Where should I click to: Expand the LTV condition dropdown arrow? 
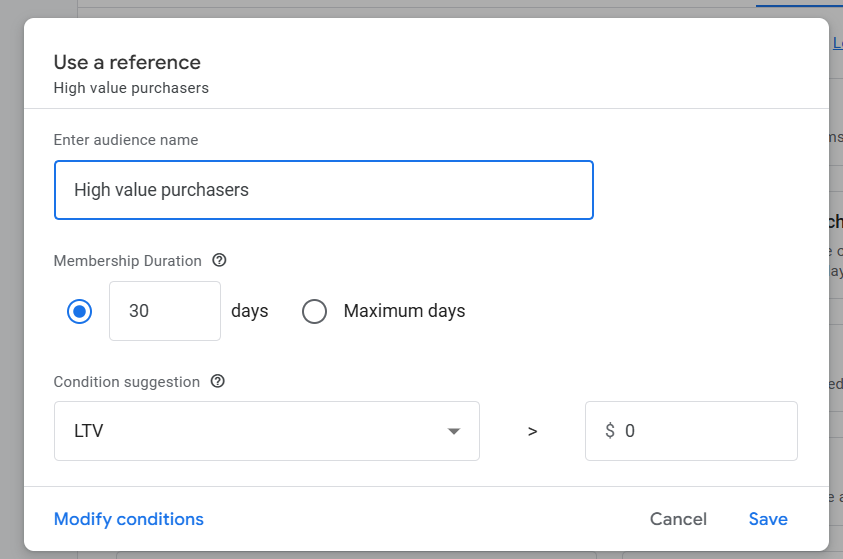tap(454, 431)
